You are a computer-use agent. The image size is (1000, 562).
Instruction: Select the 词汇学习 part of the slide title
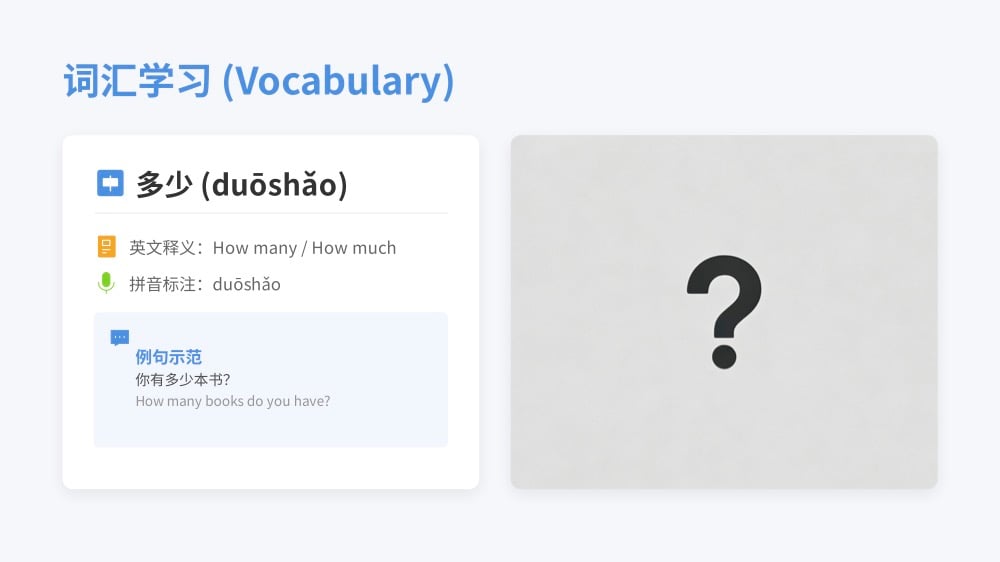tap(137, 81)
